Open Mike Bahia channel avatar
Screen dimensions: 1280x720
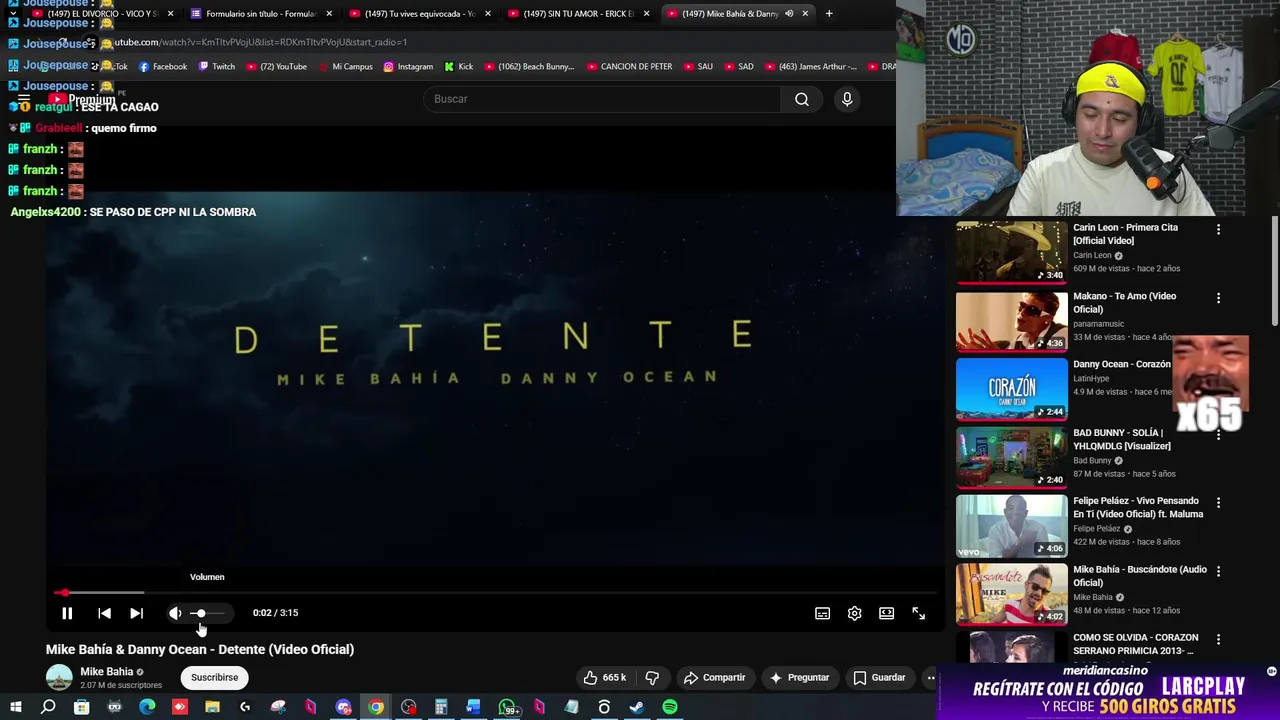59,677
